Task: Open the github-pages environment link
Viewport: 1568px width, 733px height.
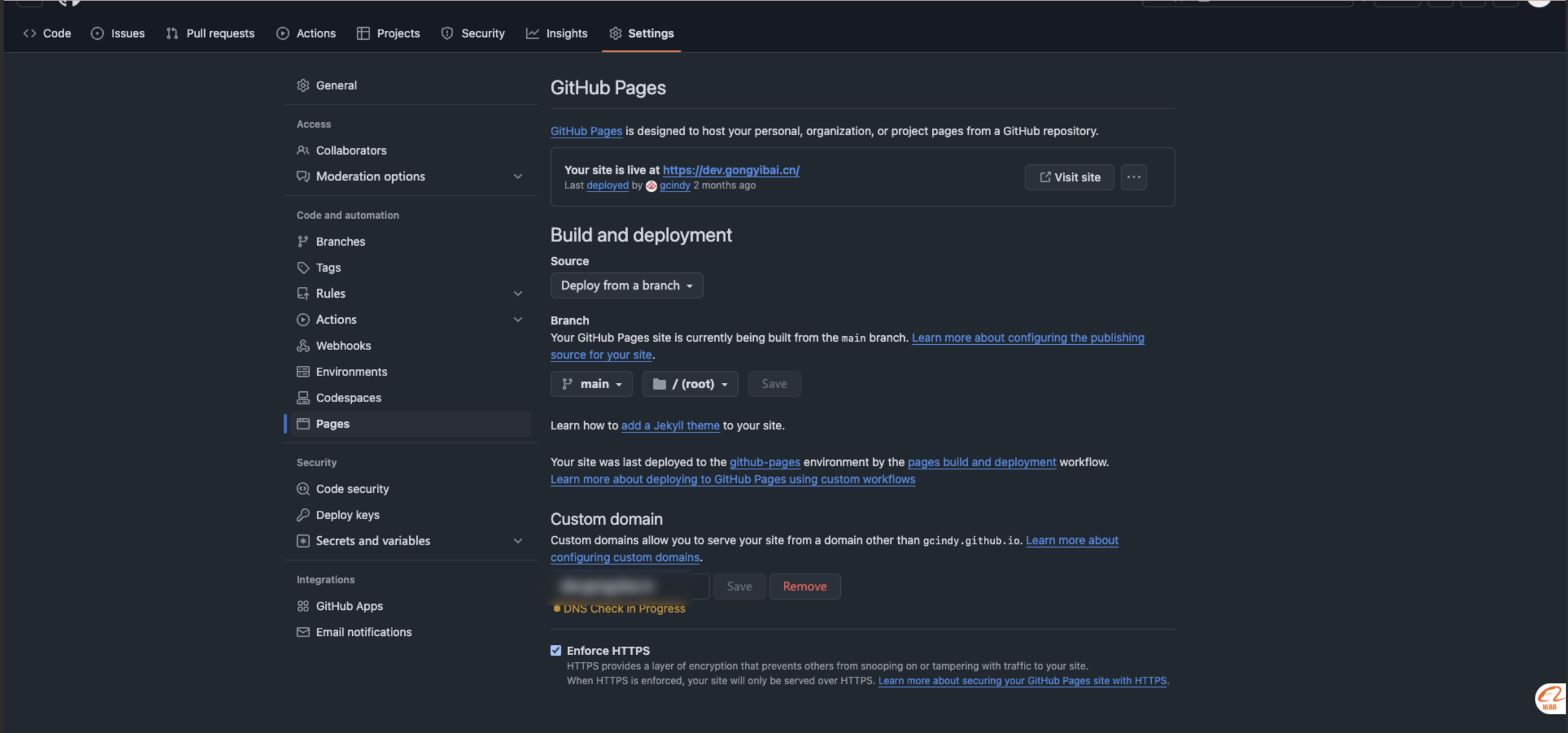Action: pyautogui.click(x=765, y=463)
